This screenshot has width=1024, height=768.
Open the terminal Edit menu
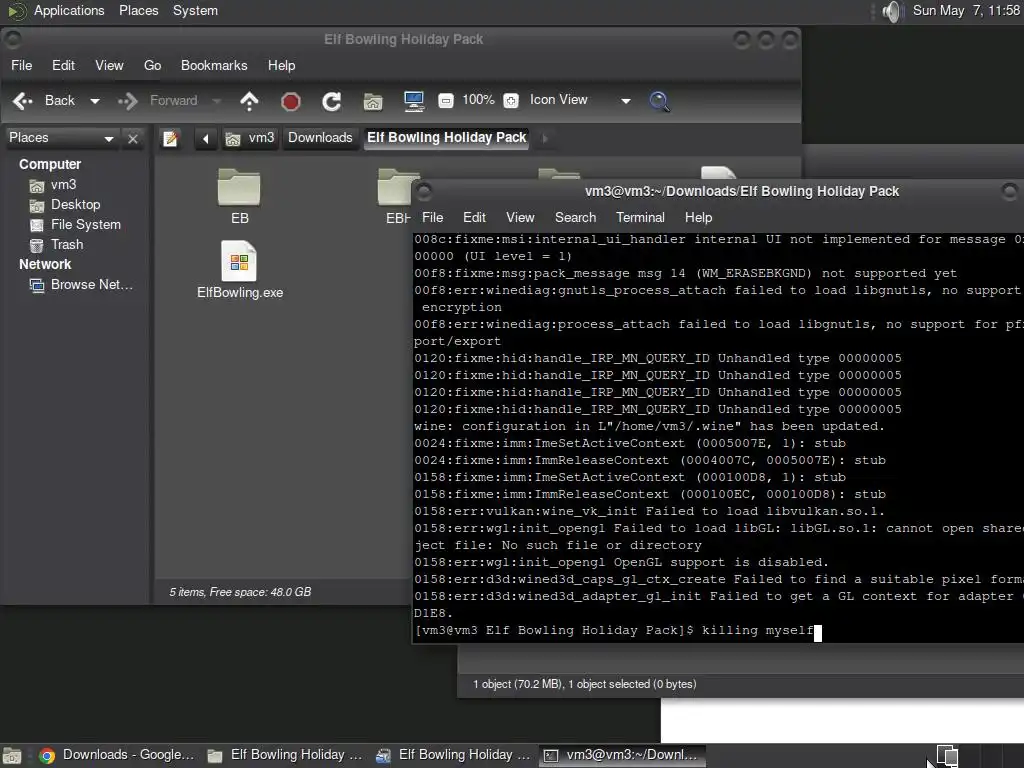474,217
